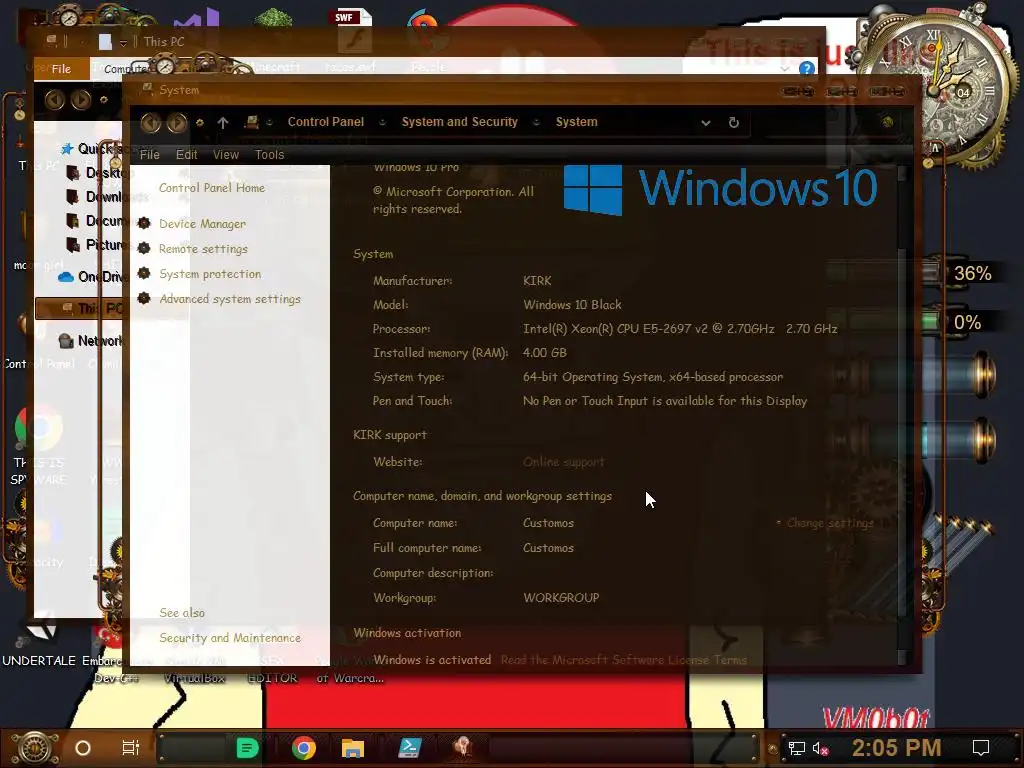Open recent locations arrow in System window
Viewport: 1024px width, 768px height.
pos(200,123)
